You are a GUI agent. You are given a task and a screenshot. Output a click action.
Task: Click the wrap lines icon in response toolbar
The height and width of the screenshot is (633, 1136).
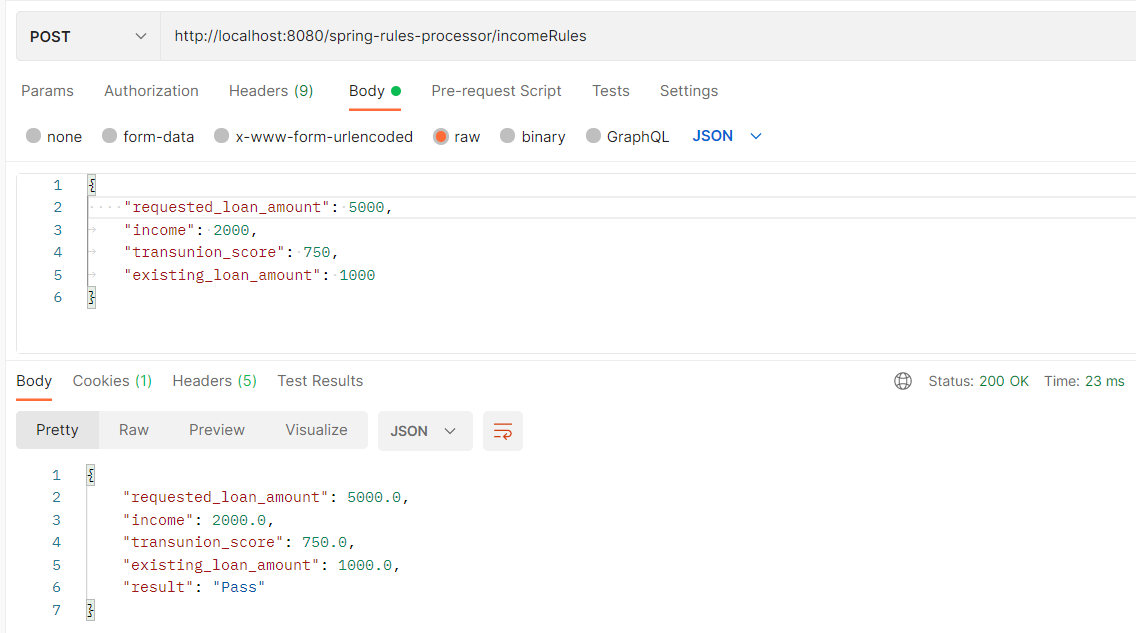coord(503,431)
